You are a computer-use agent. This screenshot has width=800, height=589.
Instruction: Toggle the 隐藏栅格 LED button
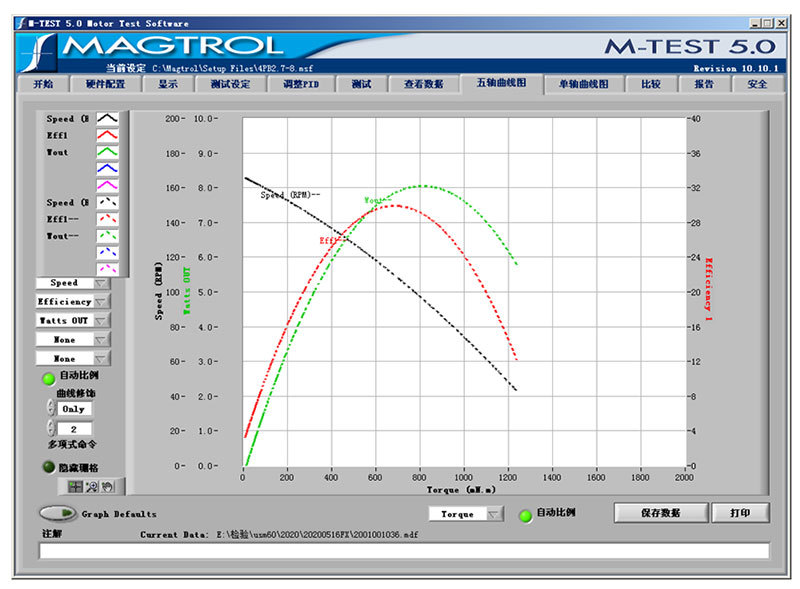tap(49, 468)
